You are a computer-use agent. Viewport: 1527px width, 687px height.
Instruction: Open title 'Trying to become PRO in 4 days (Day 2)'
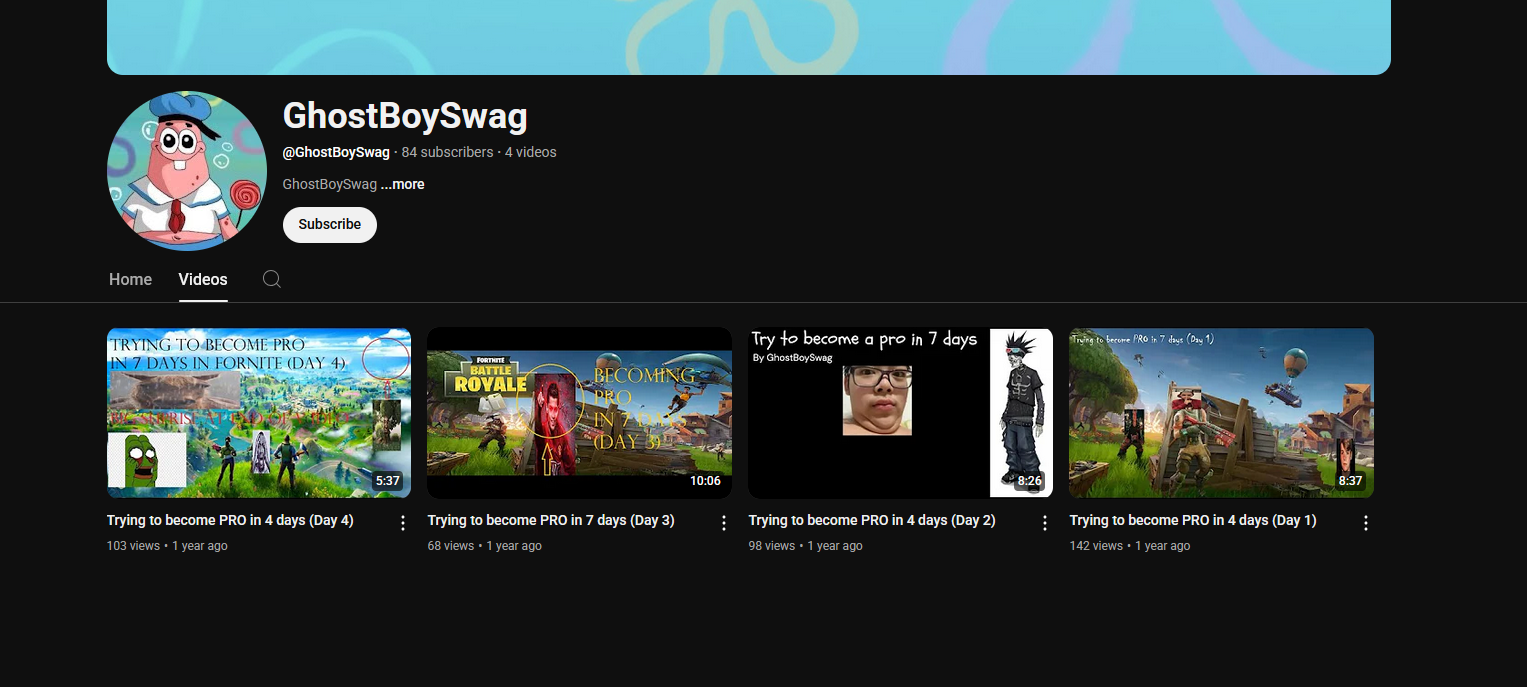(x=872, y=520)
